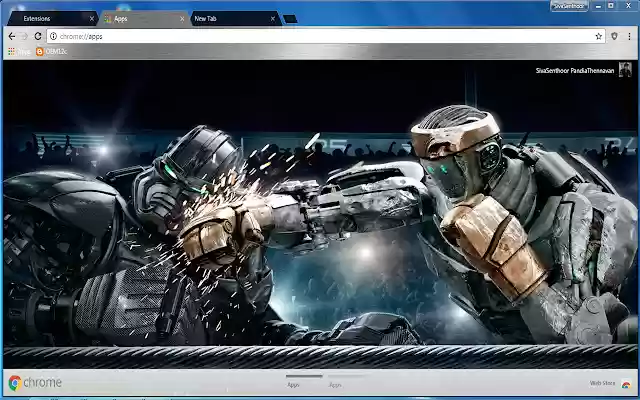Minimize the Chrome window

[598, 6]
